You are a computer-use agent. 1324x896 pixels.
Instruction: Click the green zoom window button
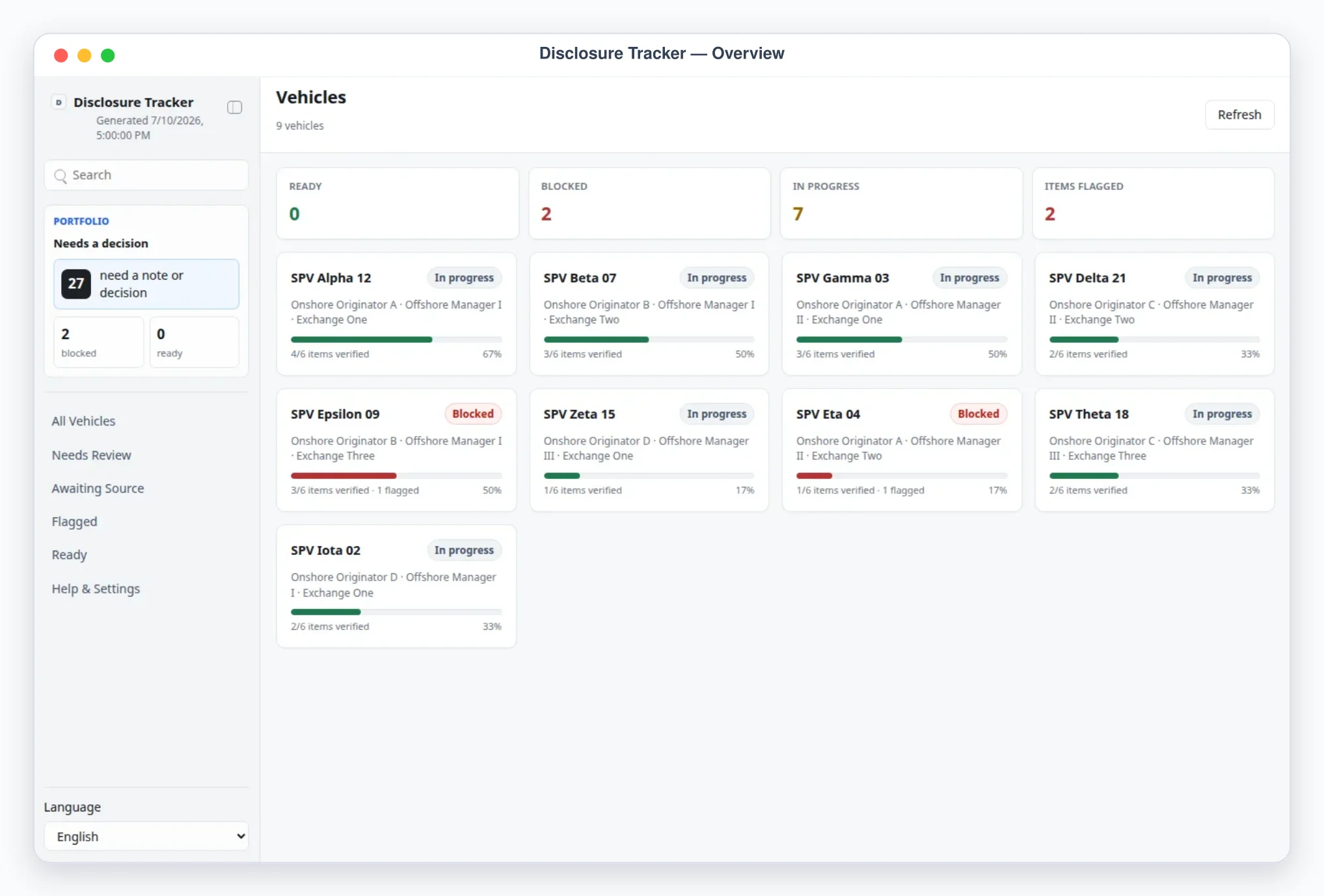108,55
